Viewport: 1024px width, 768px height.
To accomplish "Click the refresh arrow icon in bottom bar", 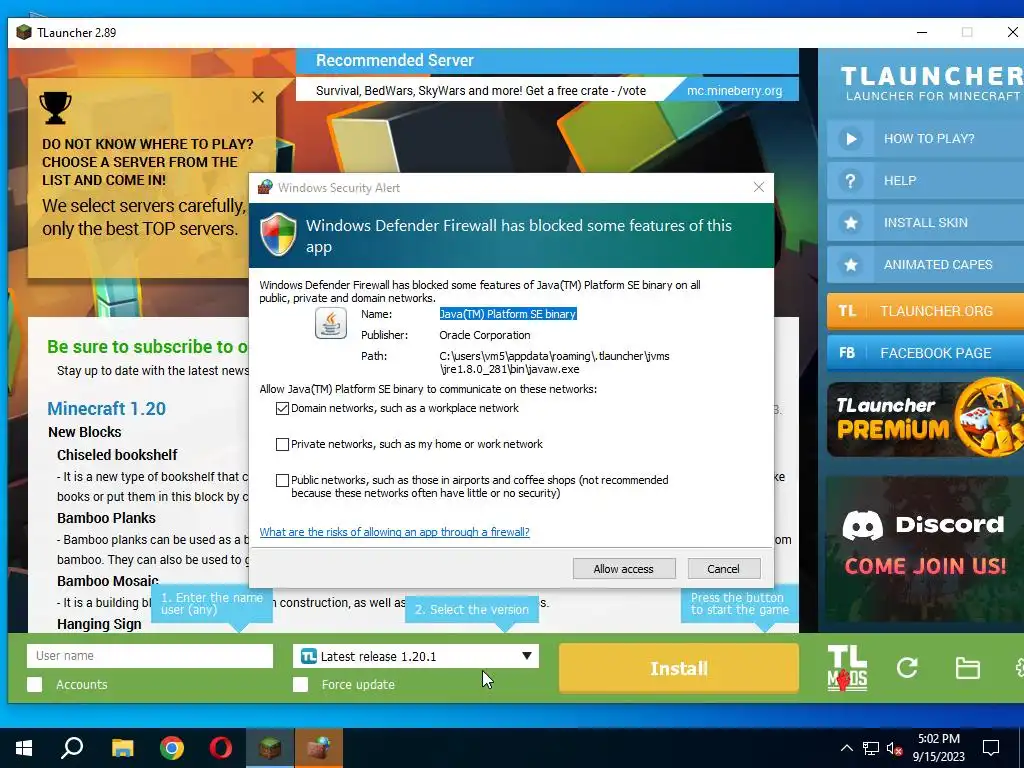I will 907,667.
